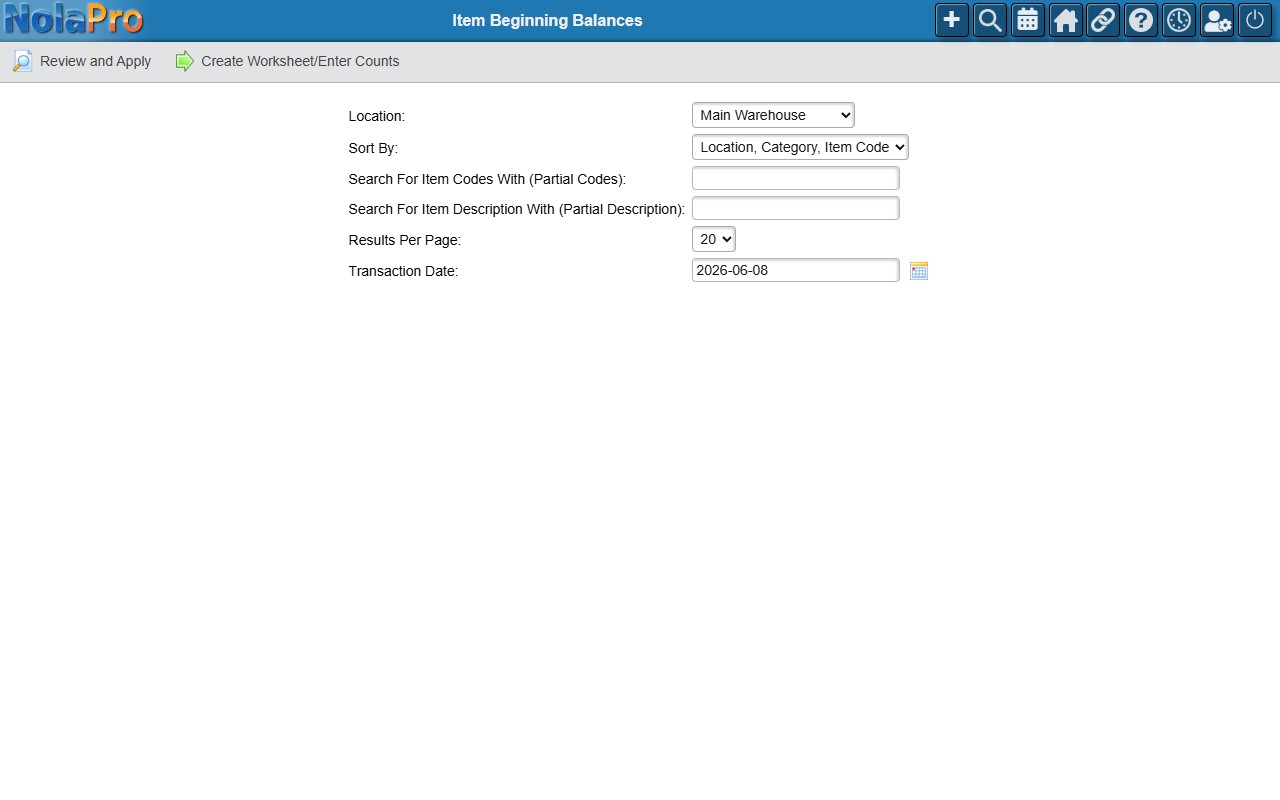Click the NolaPro logo

tap(73, 20)
